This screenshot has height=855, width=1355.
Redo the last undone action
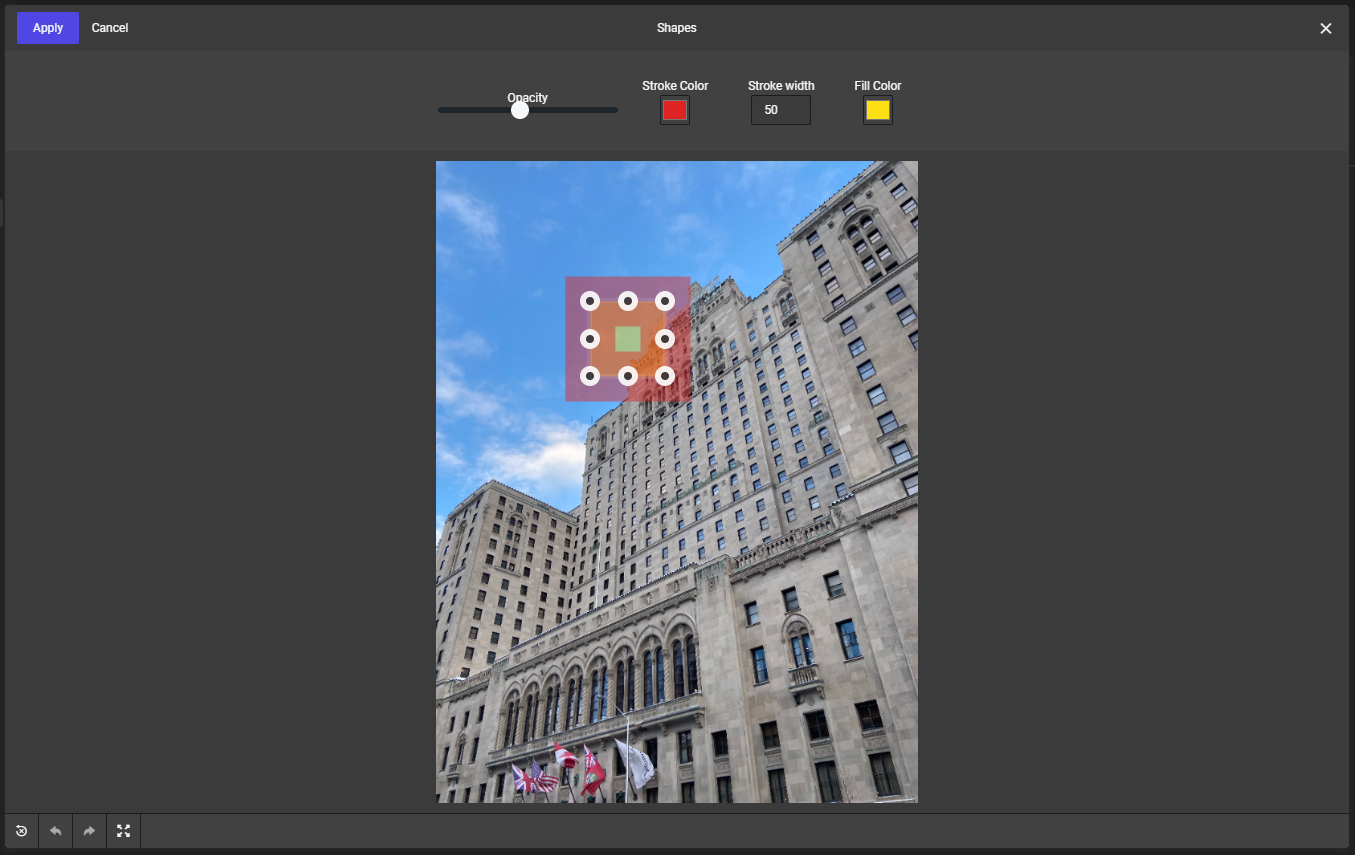click(x=90, y=831)
